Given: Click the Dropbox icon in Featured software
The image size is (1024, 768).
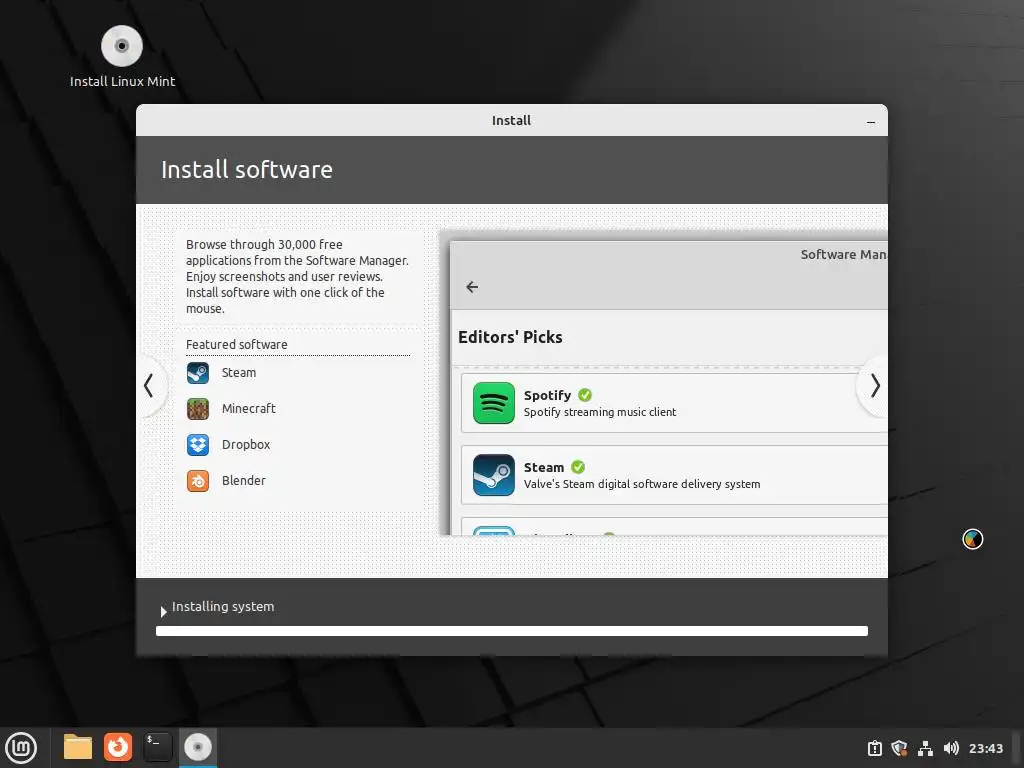Looking at the screenshot, I should [198, 445].
